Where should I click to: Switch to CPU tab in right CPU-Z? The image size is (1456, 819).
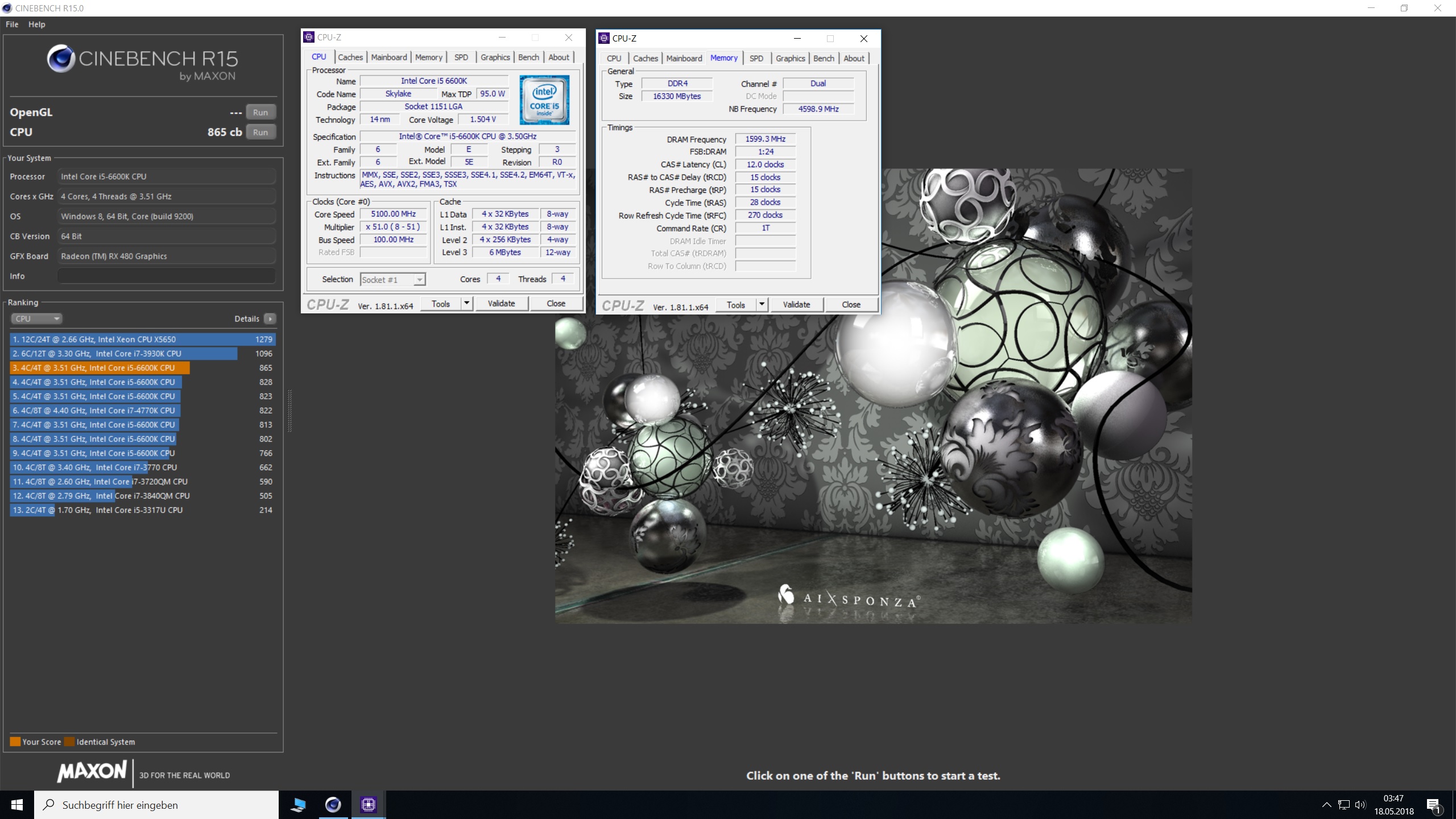[x=614, y=59]
